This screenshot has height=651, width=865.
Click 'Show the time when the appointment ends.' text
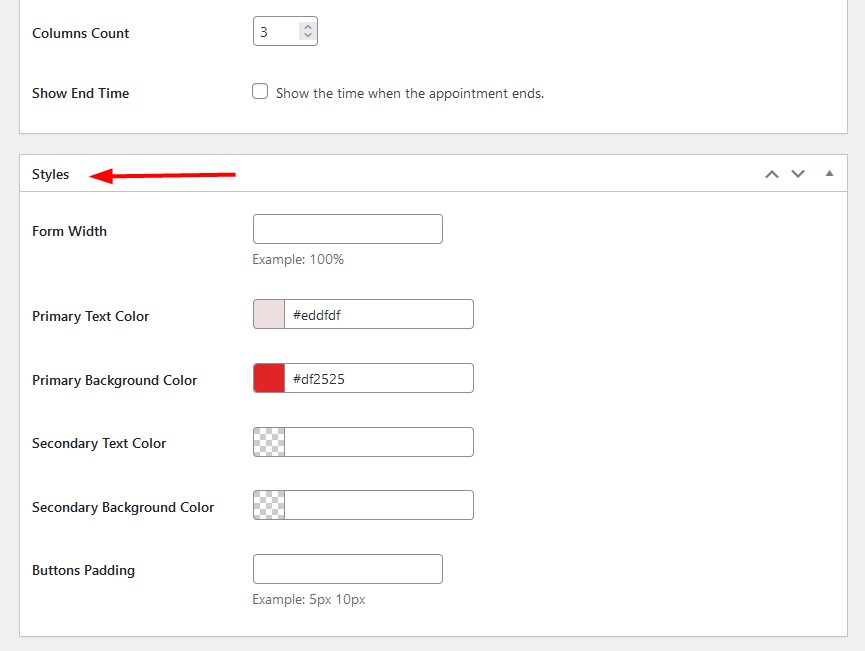coord(410,93)
